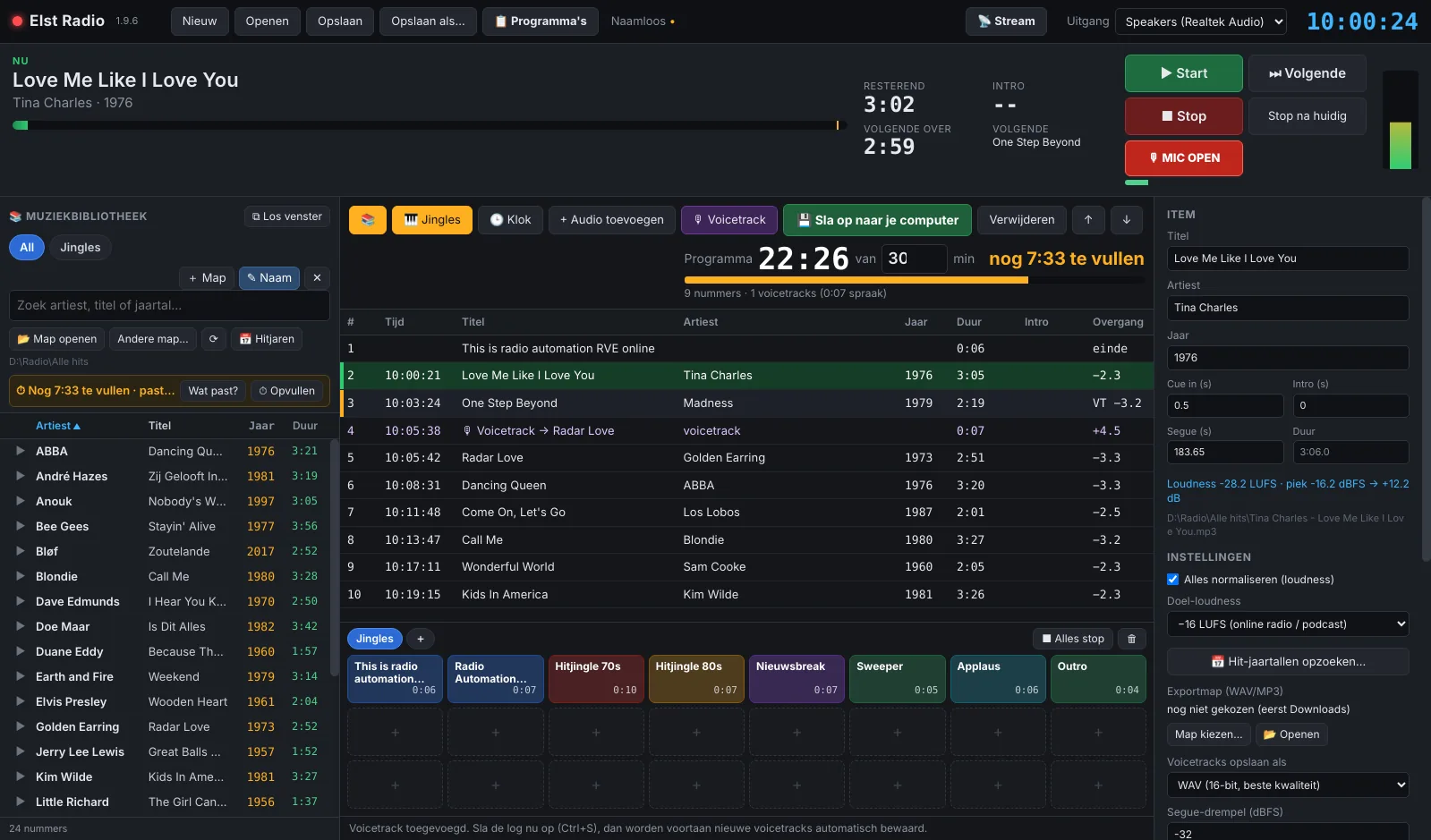Move item up with the up arrow
Screen dimensions: 1431x840
coord(1088,220)
